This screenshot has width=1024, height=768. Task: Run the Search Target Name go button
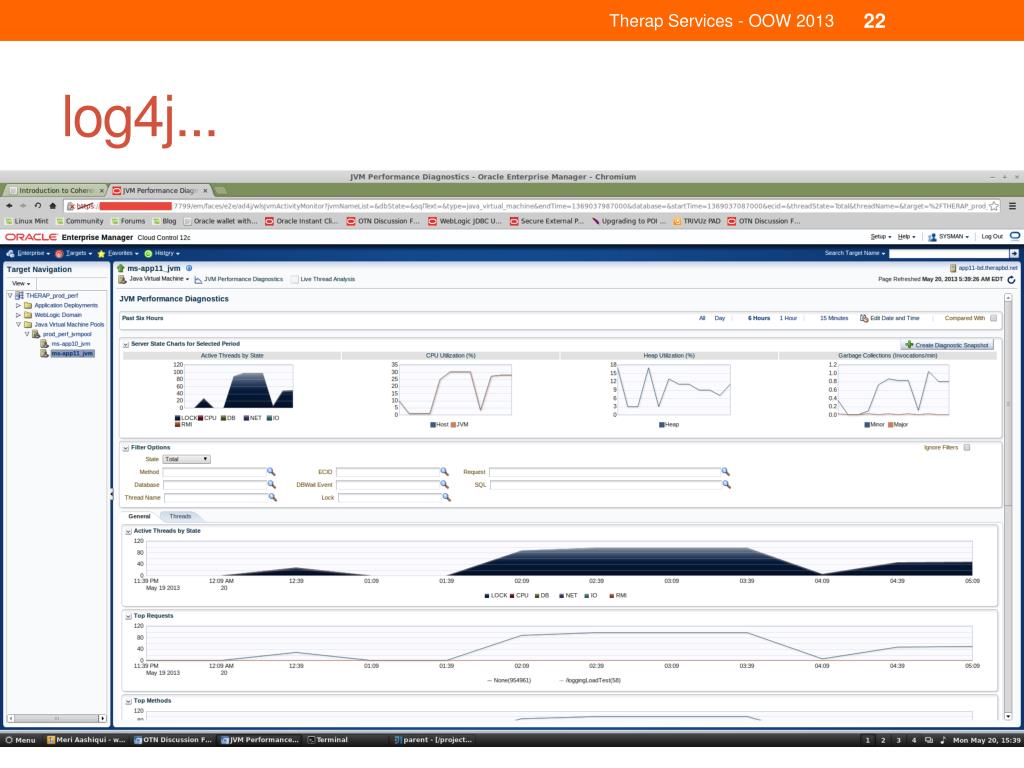click(1014, 253)
